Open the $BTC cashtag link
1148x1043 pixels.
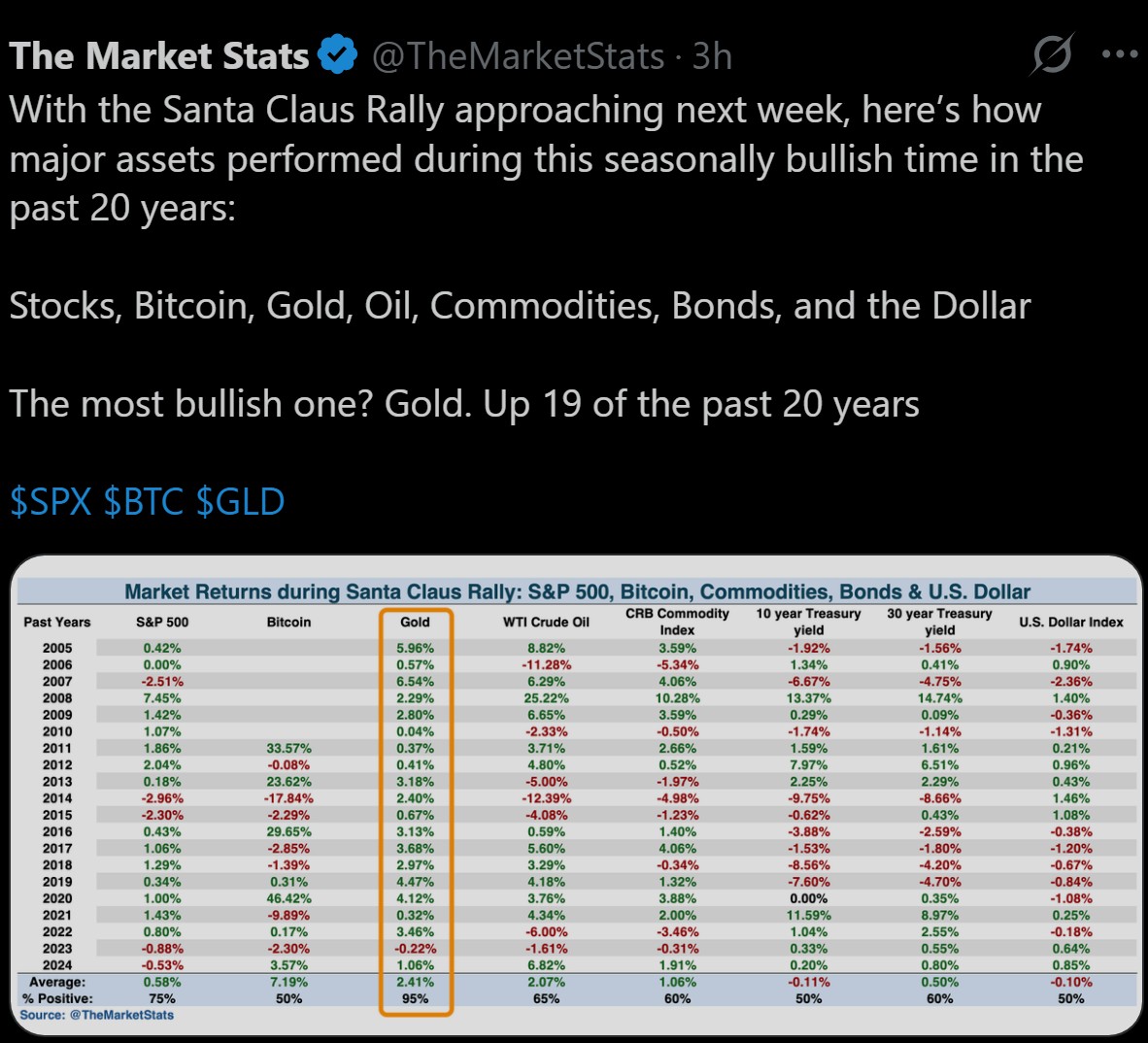[143, 502]
